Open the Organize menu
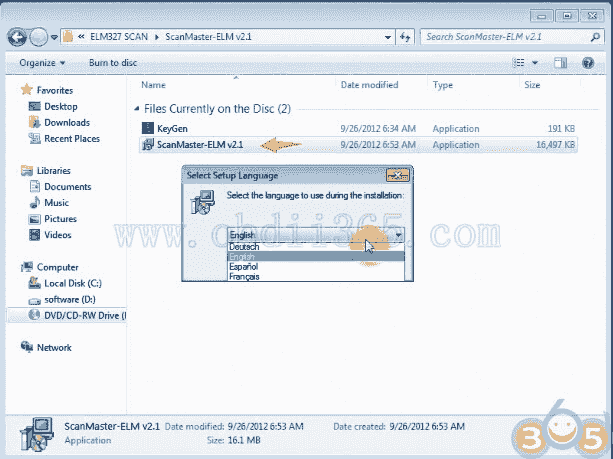This screenshot has width=613, height=459. point(42,63)
